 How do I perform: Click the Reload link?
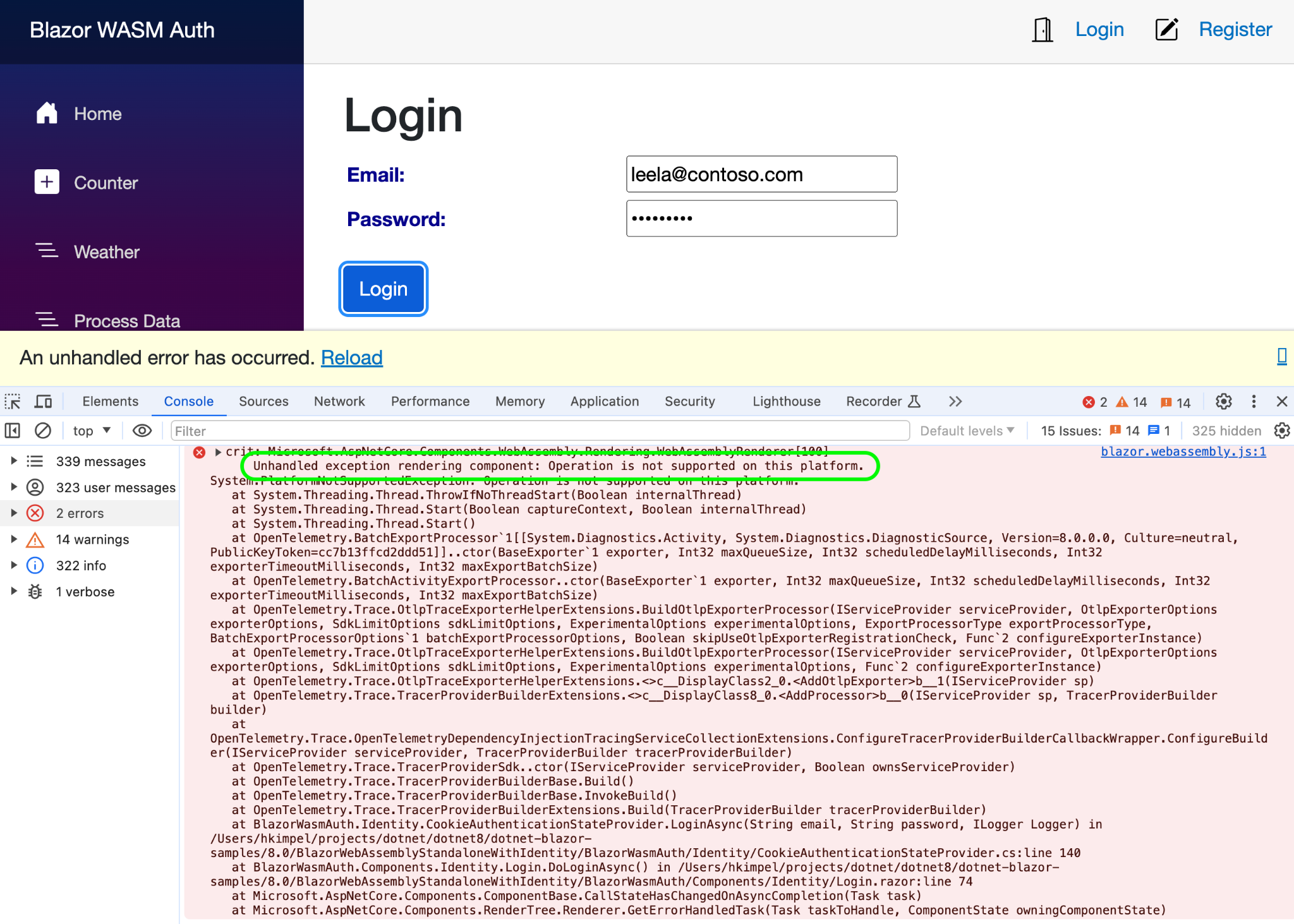coord(352,358)
